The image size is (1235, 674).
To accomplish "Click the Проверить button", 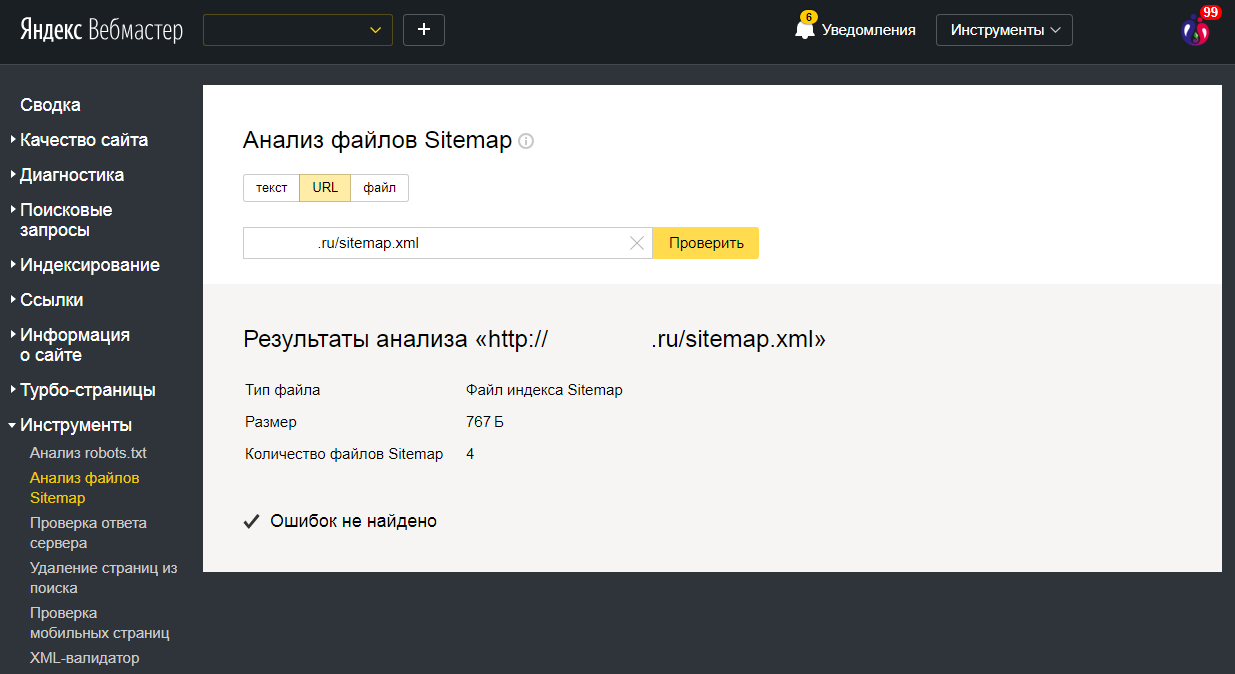I will pyautogui.click(x=706, y=243).
